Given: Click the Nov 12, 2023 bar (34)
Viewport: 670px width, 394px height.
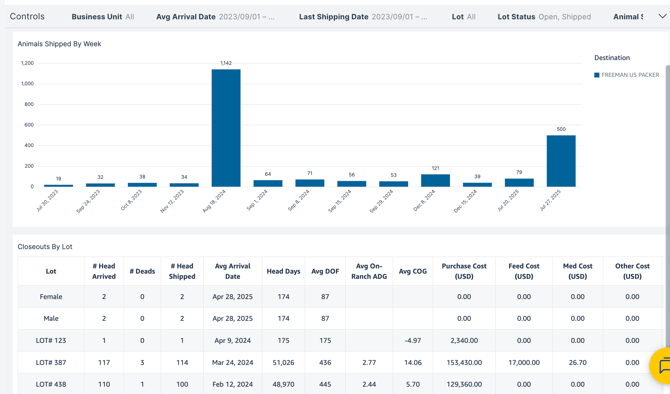Looking at the screenshot, I should point(184,185).
